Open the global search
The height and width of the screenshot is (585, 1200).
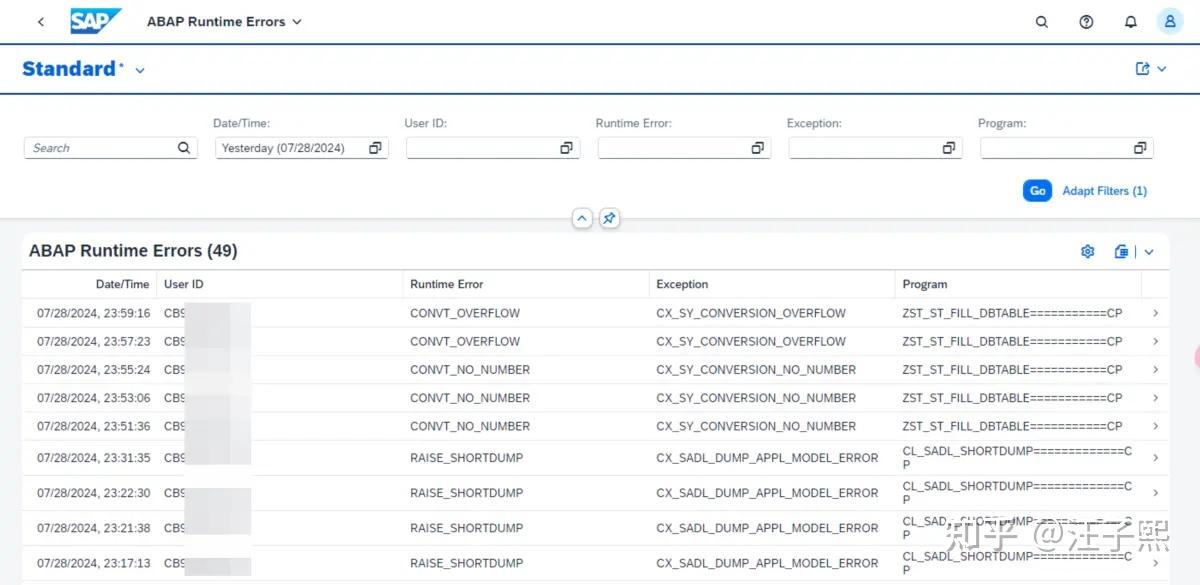point(1041,21)
